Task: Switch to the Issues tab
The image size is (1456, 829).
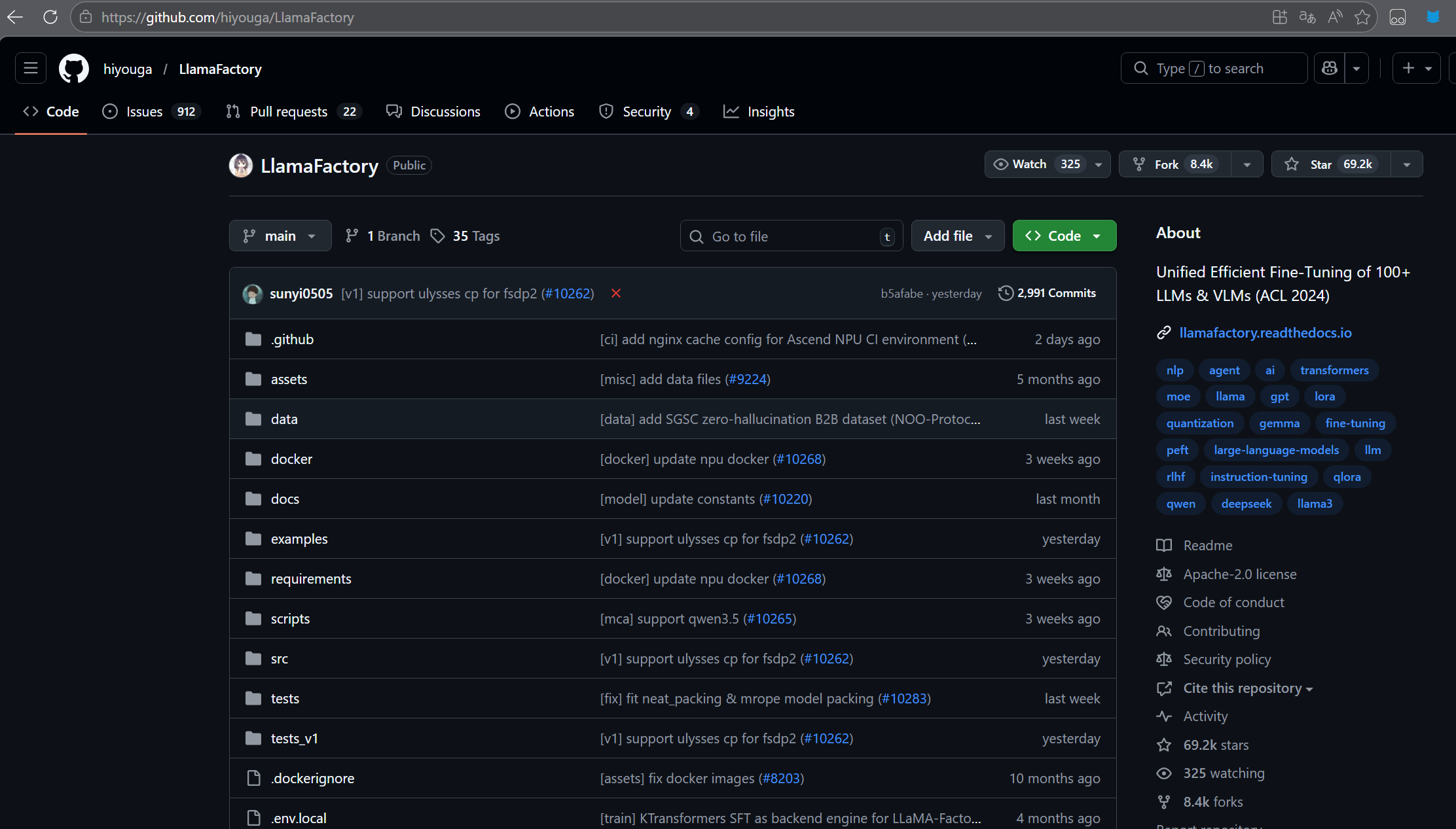Action: 144,112
